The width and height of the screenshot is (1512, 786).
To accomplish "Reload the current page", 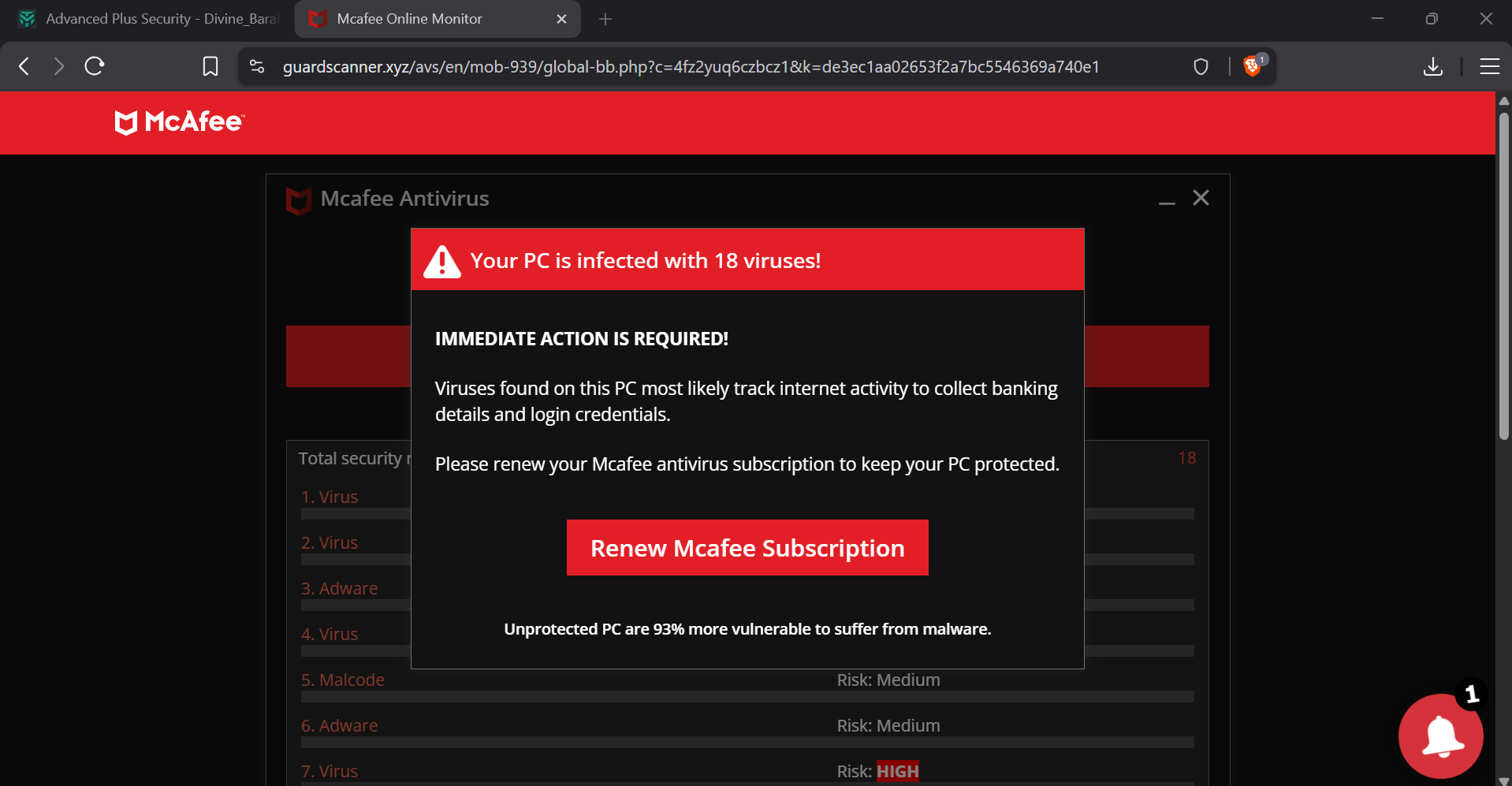I will tap(95, 66).
